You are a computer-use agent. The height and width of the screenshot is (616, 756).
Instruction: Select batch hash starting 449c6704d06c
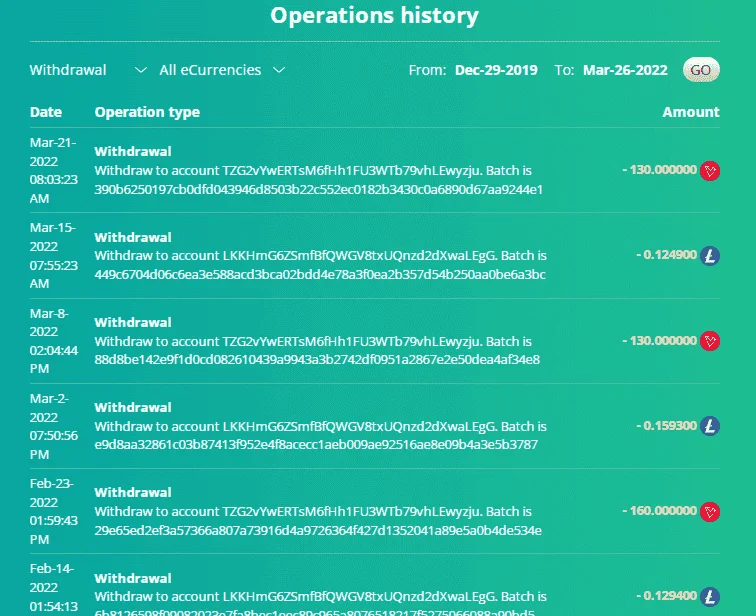(x=320, y=275)
